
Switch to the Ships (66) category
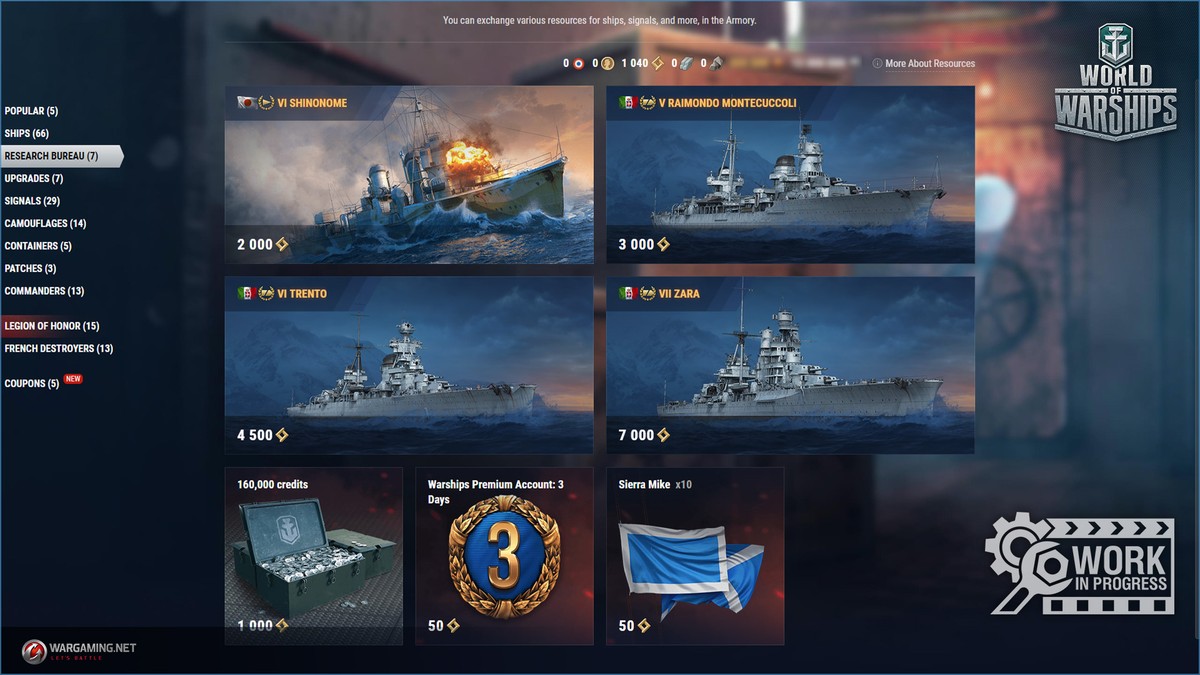27,133
